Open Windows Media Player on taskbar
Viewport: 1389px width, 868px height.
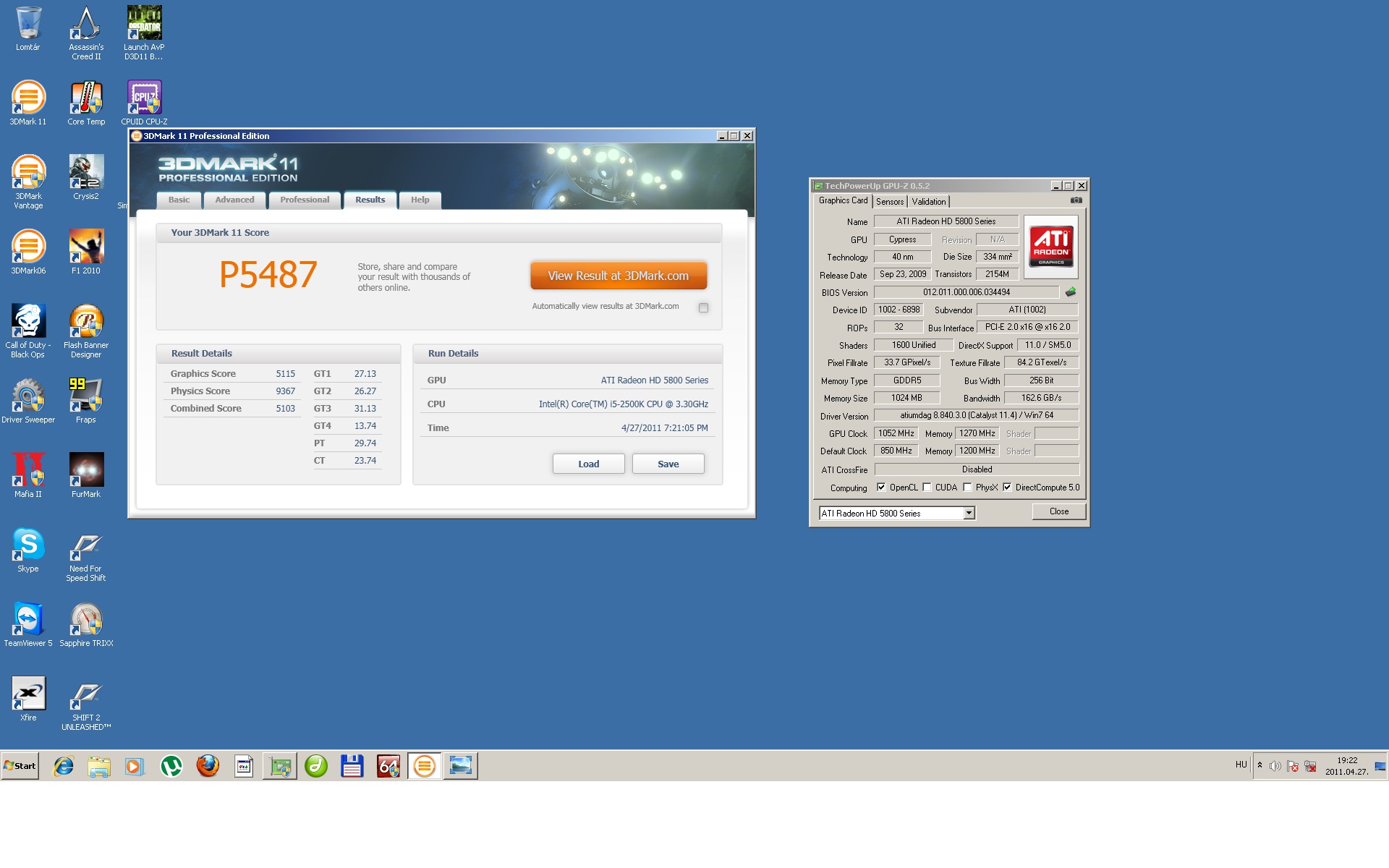click(135, 766)
